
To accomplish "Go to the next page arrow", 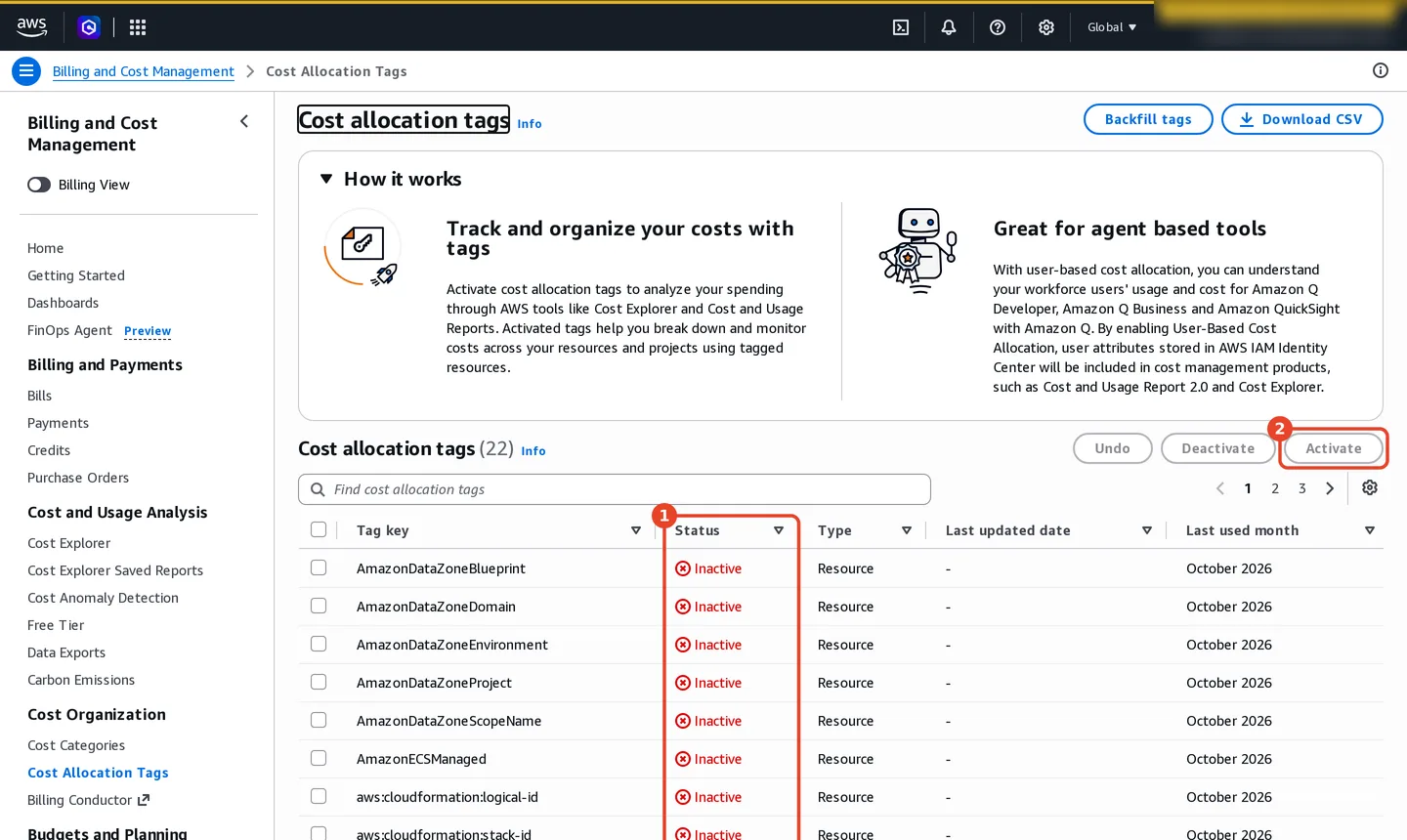I will 1330,488.
